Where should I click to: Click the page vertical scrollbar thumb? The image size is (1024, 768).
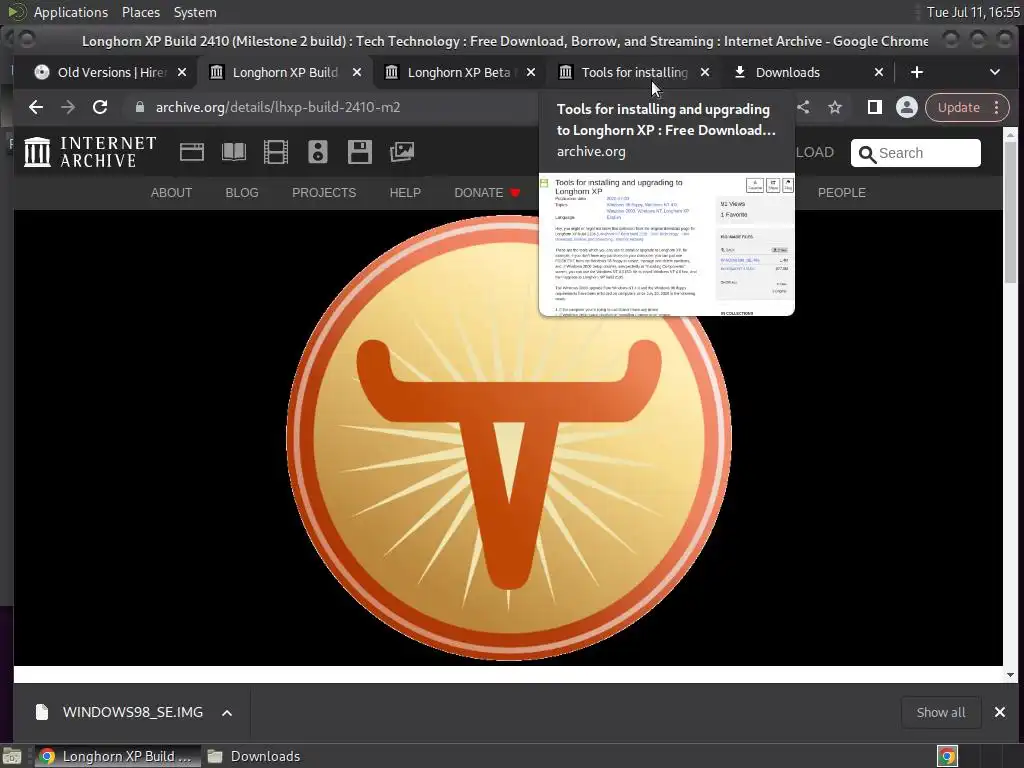click(1010, 210)
